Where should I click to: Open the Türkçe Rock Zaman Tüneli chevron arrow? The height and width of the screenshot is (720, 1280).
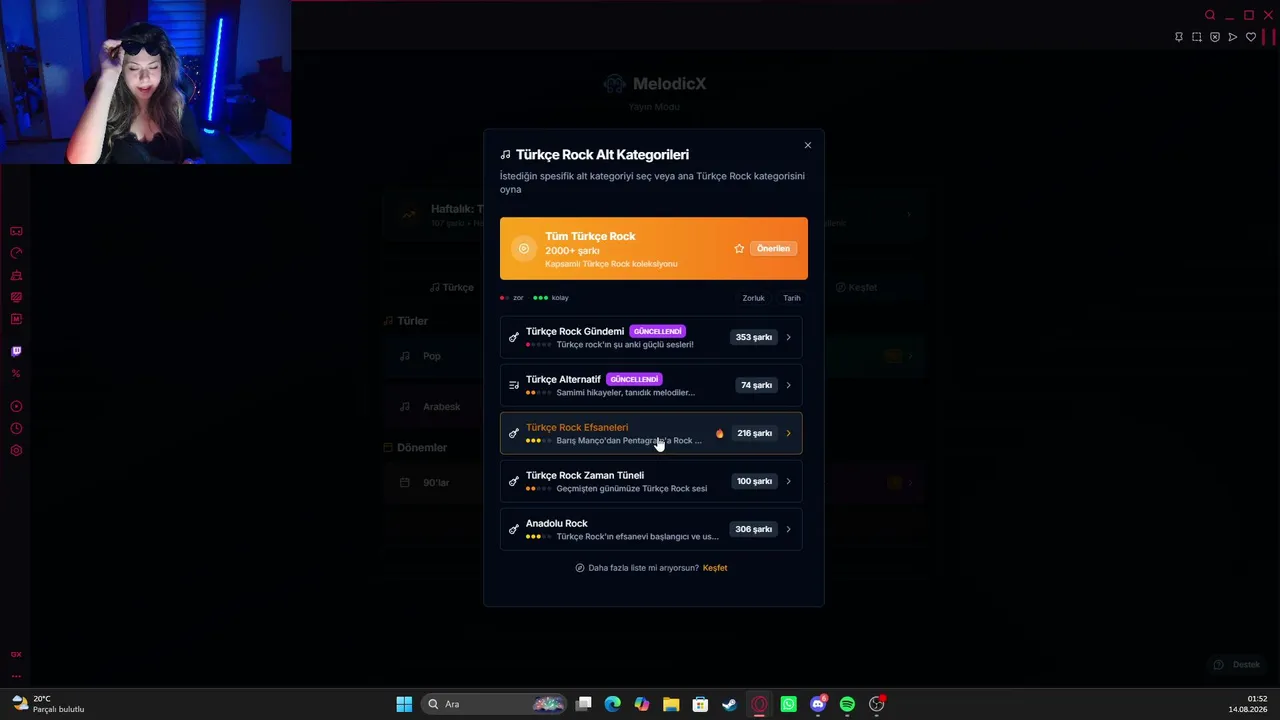pos(788,481)
